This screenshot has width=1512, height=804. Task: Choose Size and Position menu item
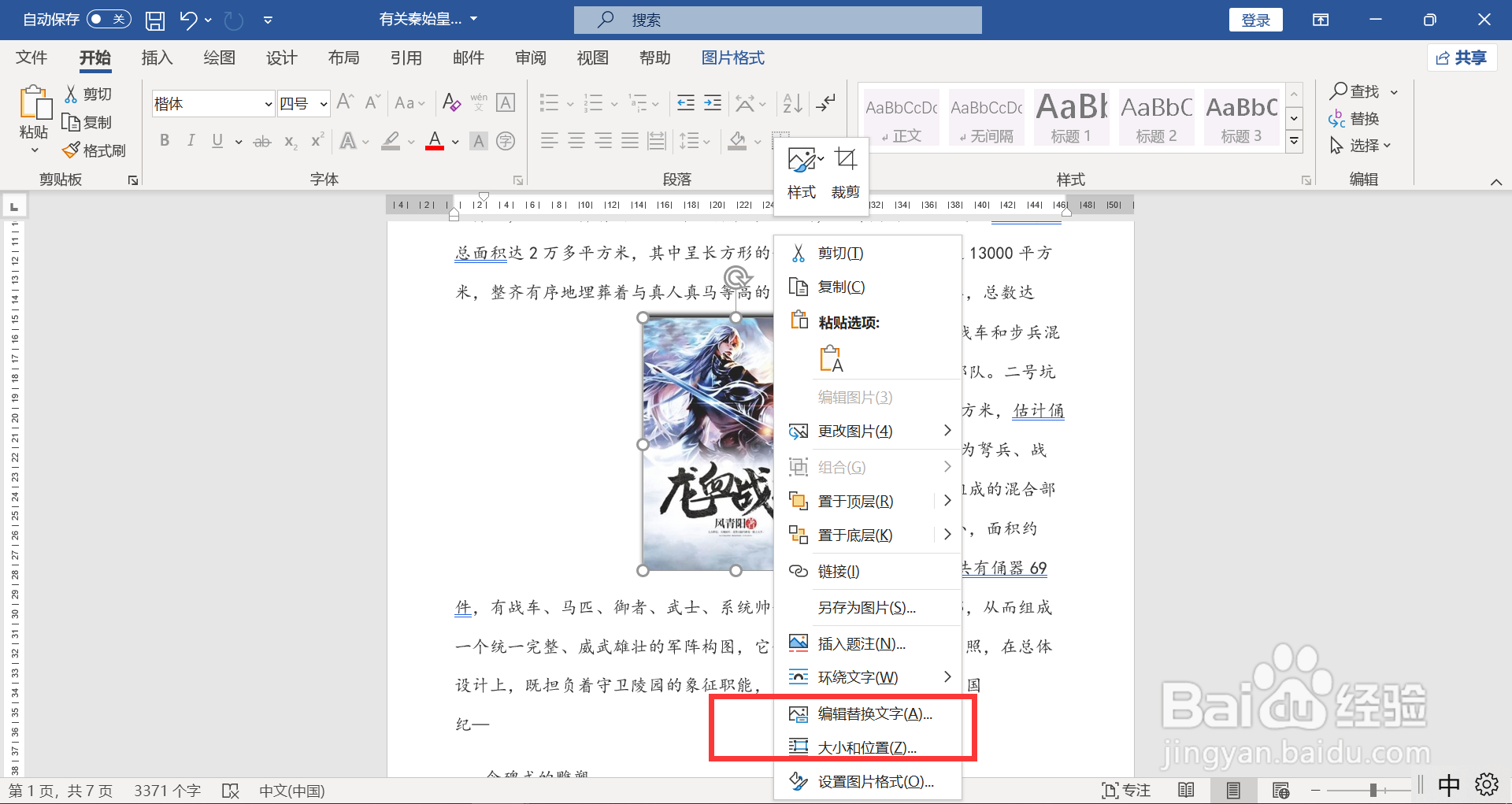tap(868, 747)
